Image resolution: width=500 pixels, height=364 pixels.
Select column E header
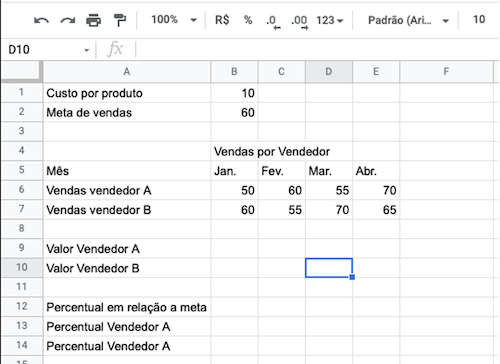tap(376, 72)
